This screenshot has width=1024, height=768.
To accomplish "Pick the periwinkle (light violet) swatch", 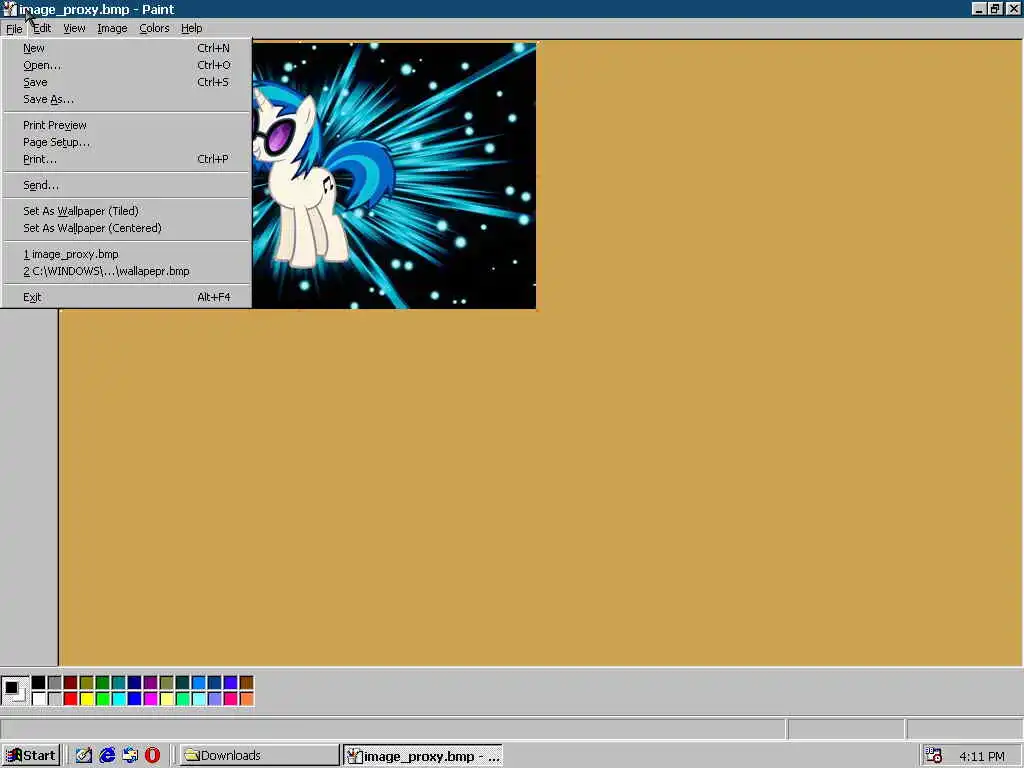I will click(x=215, y=699).
